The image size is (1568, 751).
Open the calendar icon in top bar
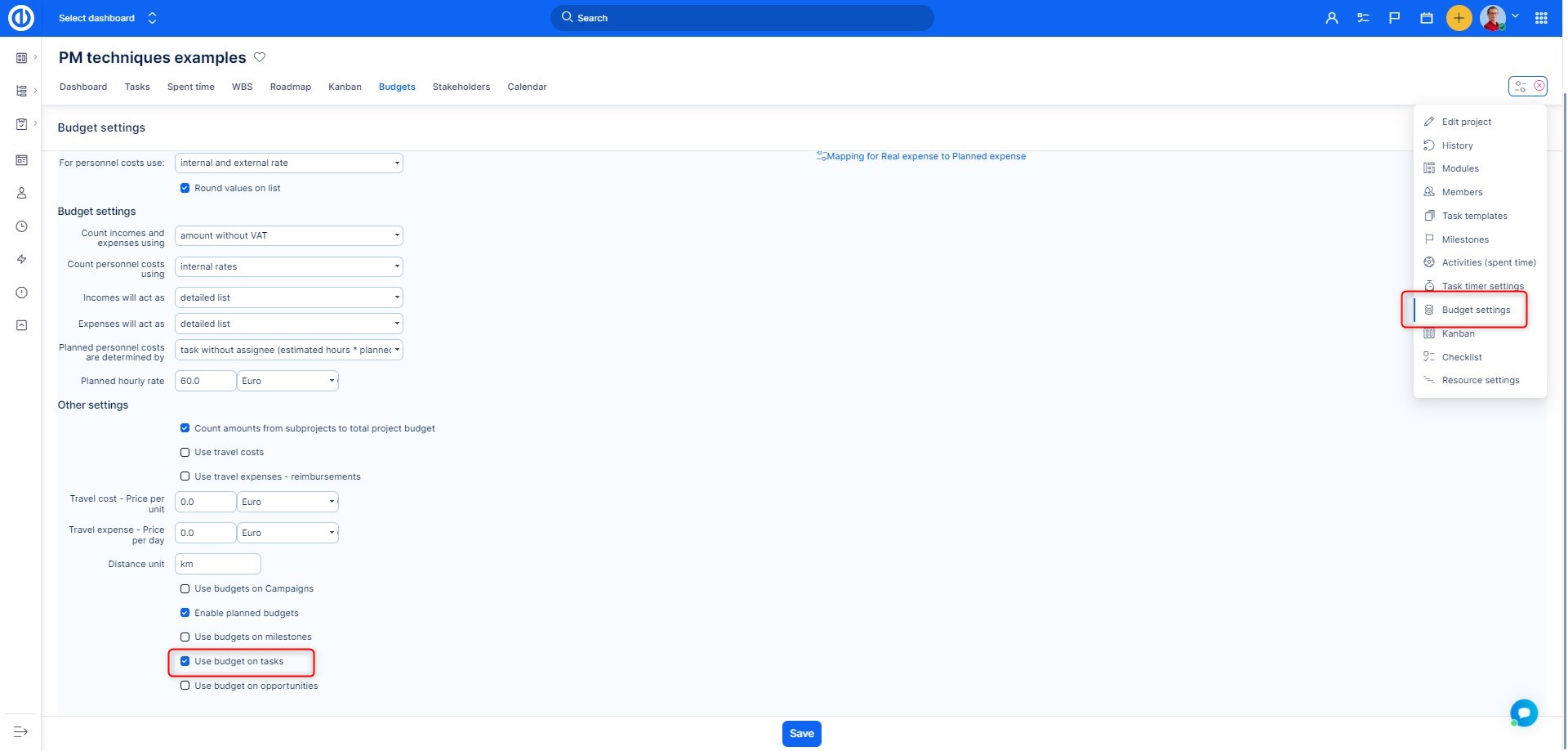coord(1426,18)
